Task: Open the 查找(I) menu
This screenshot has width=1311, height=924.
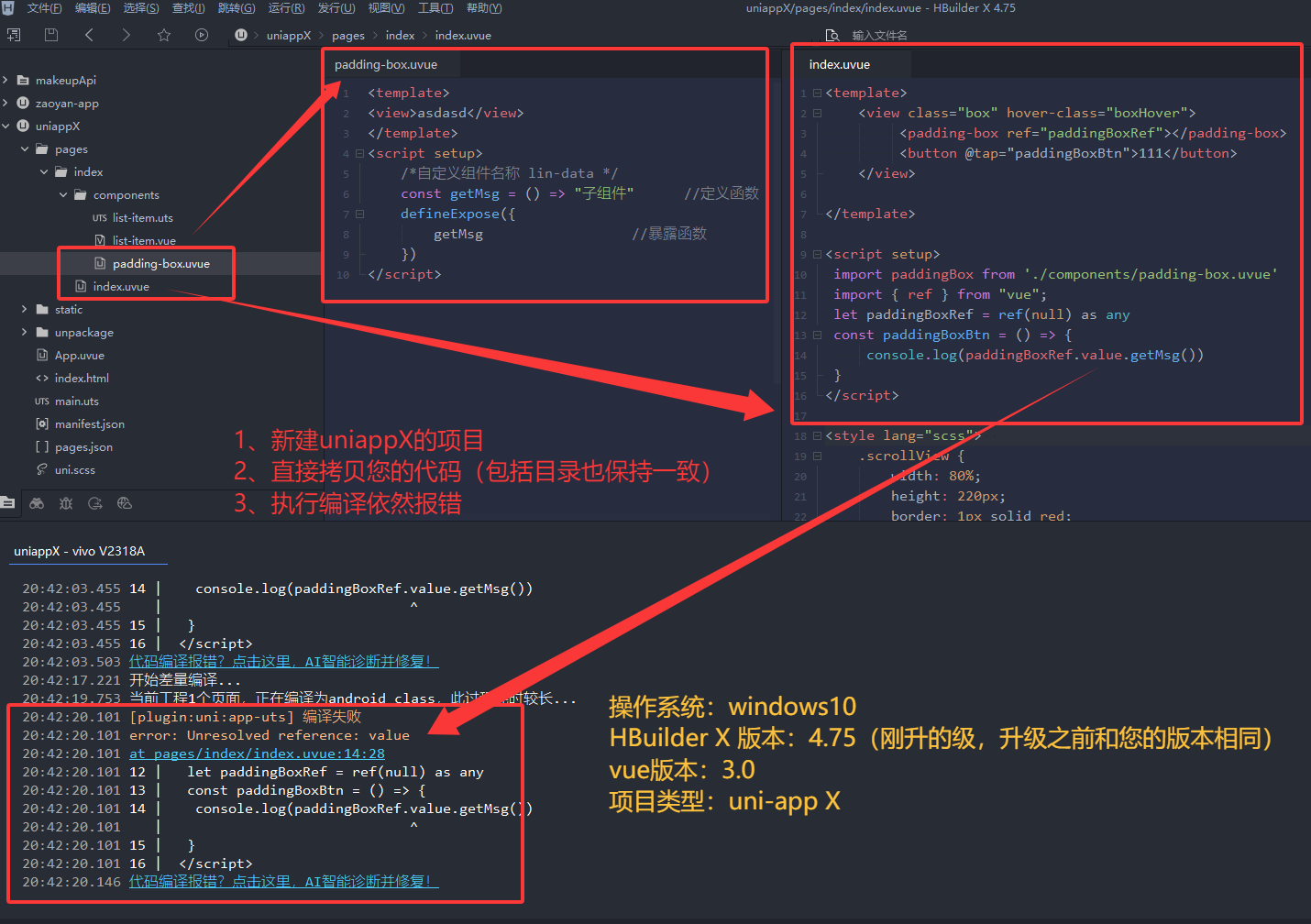Action: 189,8
